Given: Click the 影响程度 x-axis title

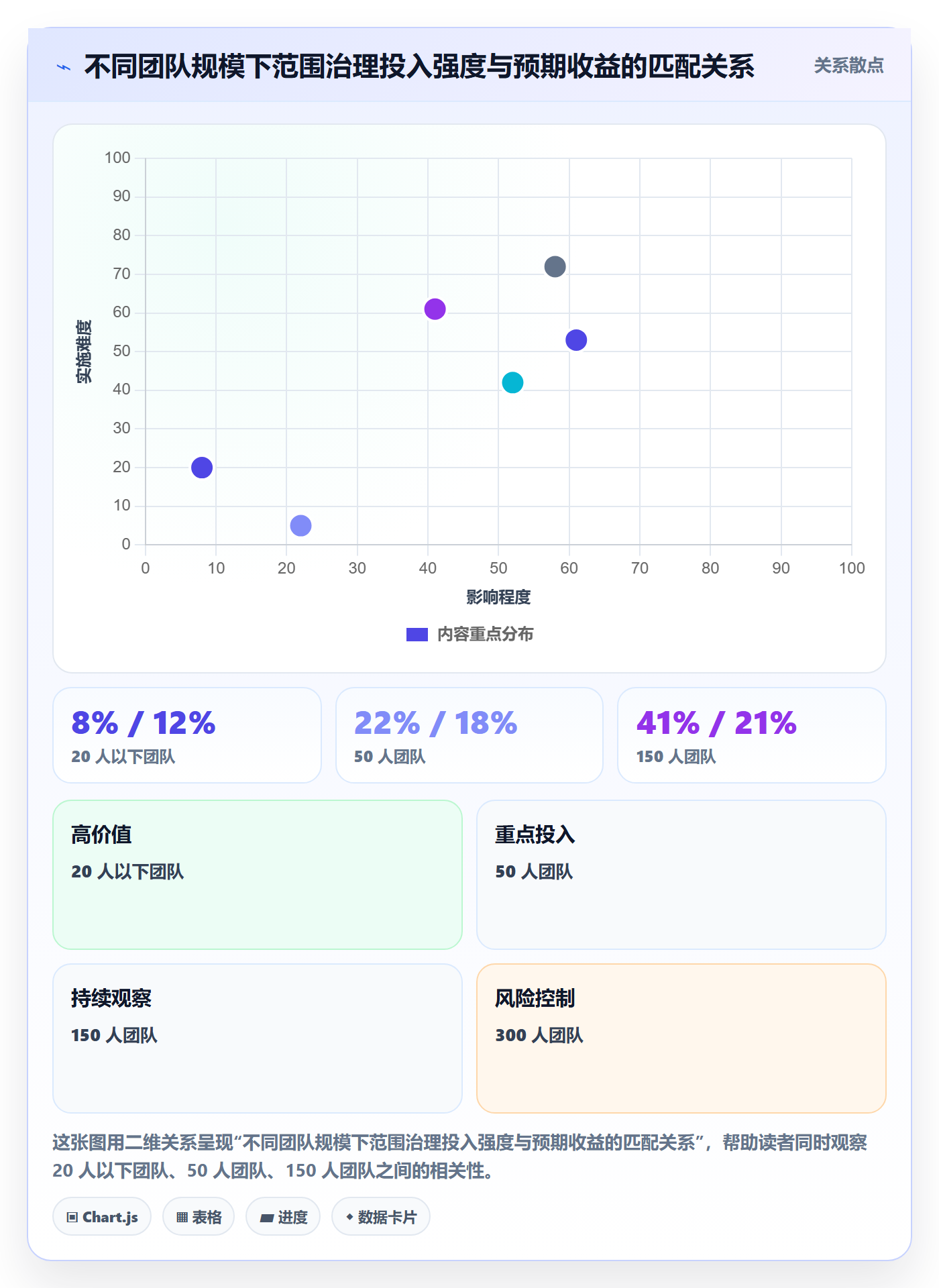Looking at the screenshot, I should [498, 597].
